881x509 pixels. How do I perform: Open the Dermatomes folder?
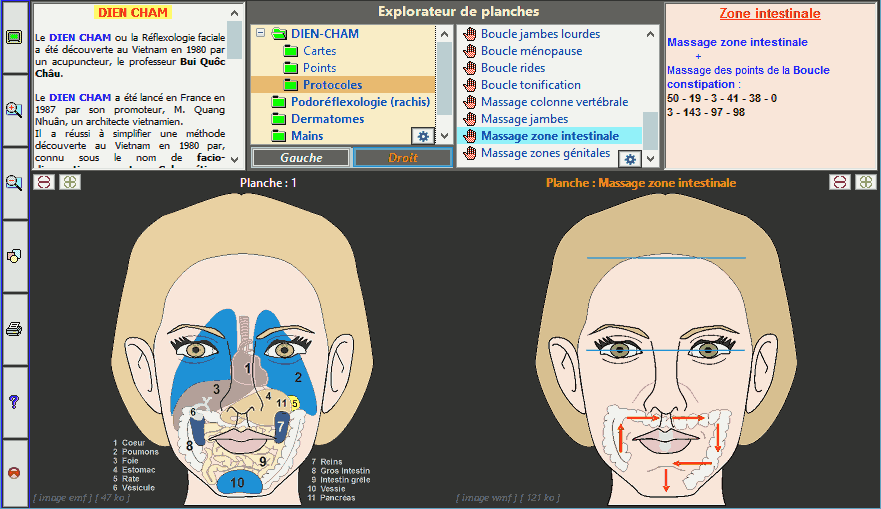[x=327, y=119]
